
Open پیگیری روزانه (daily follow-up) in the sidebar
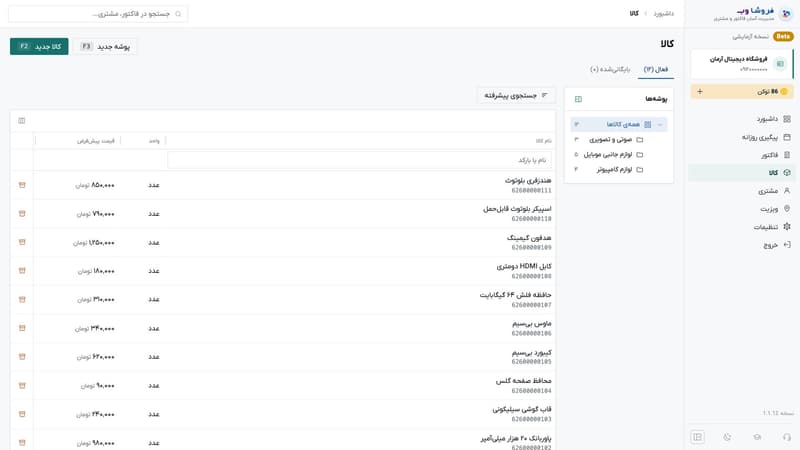[x=741, y=137]
